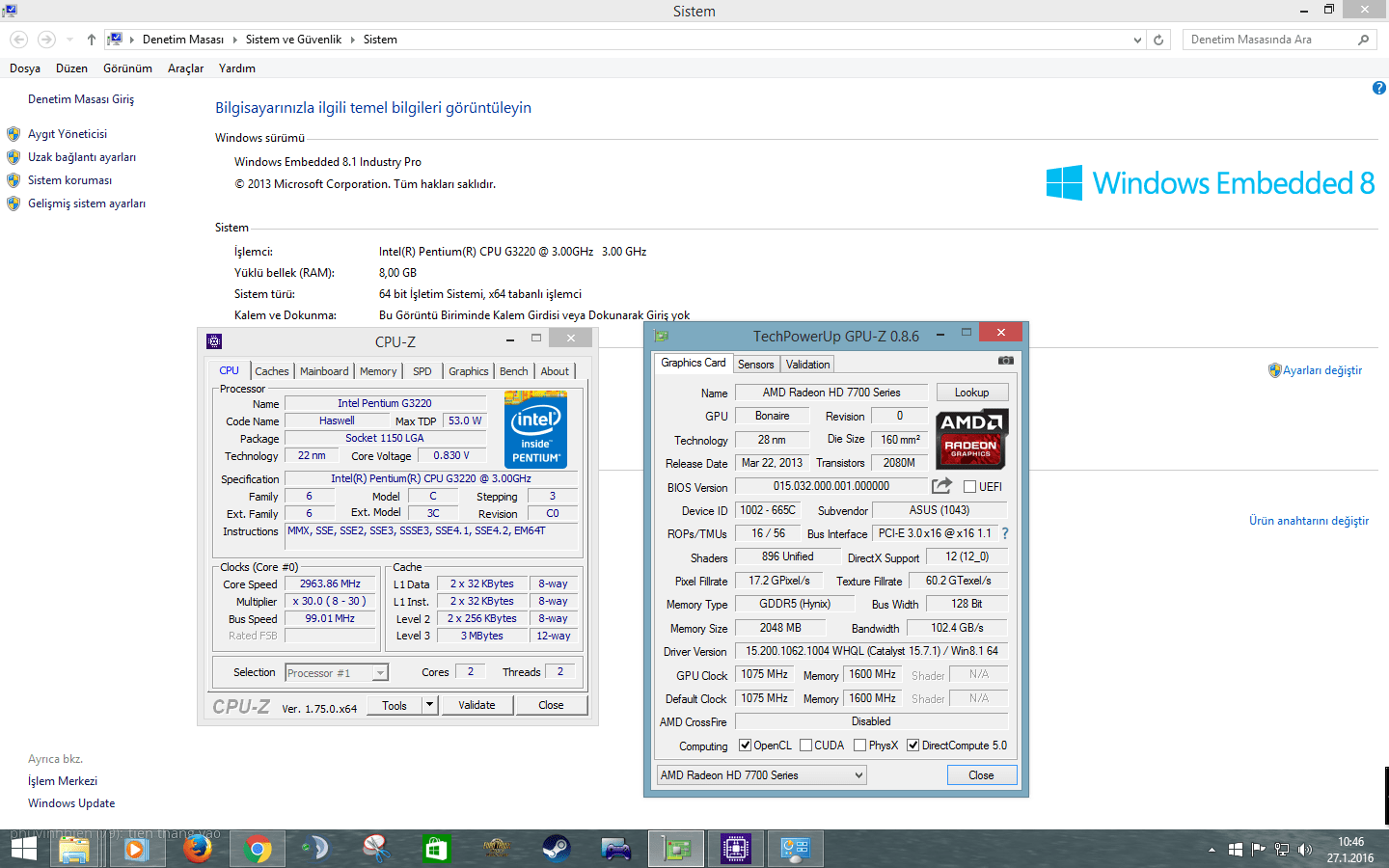Open the GPU-Z graphics card selector dropdown
The image size is (1389, 868).
[x=761, y=775]
